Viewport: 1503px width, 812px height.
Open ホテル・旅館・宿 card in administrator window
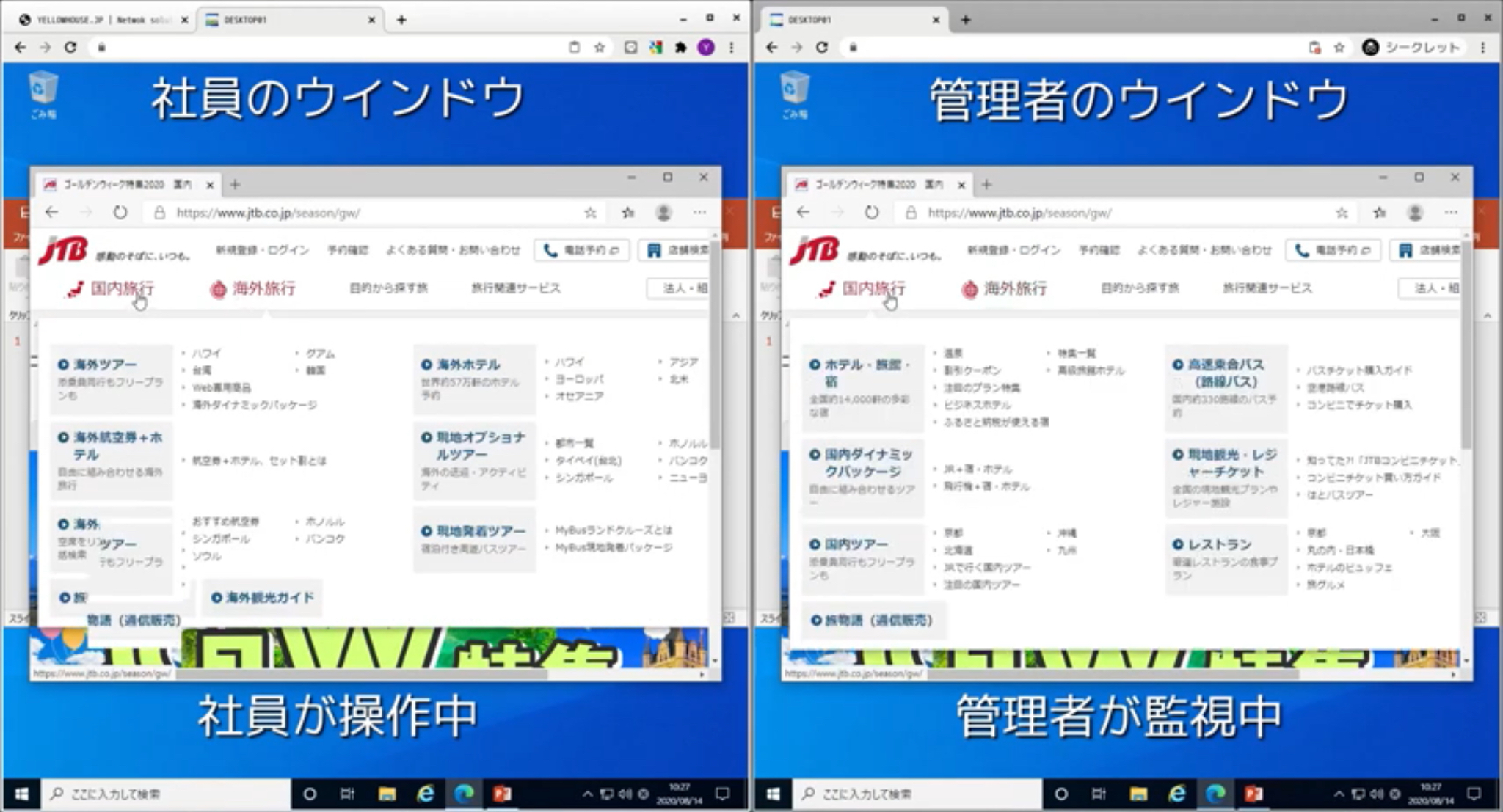pos(863,388)
